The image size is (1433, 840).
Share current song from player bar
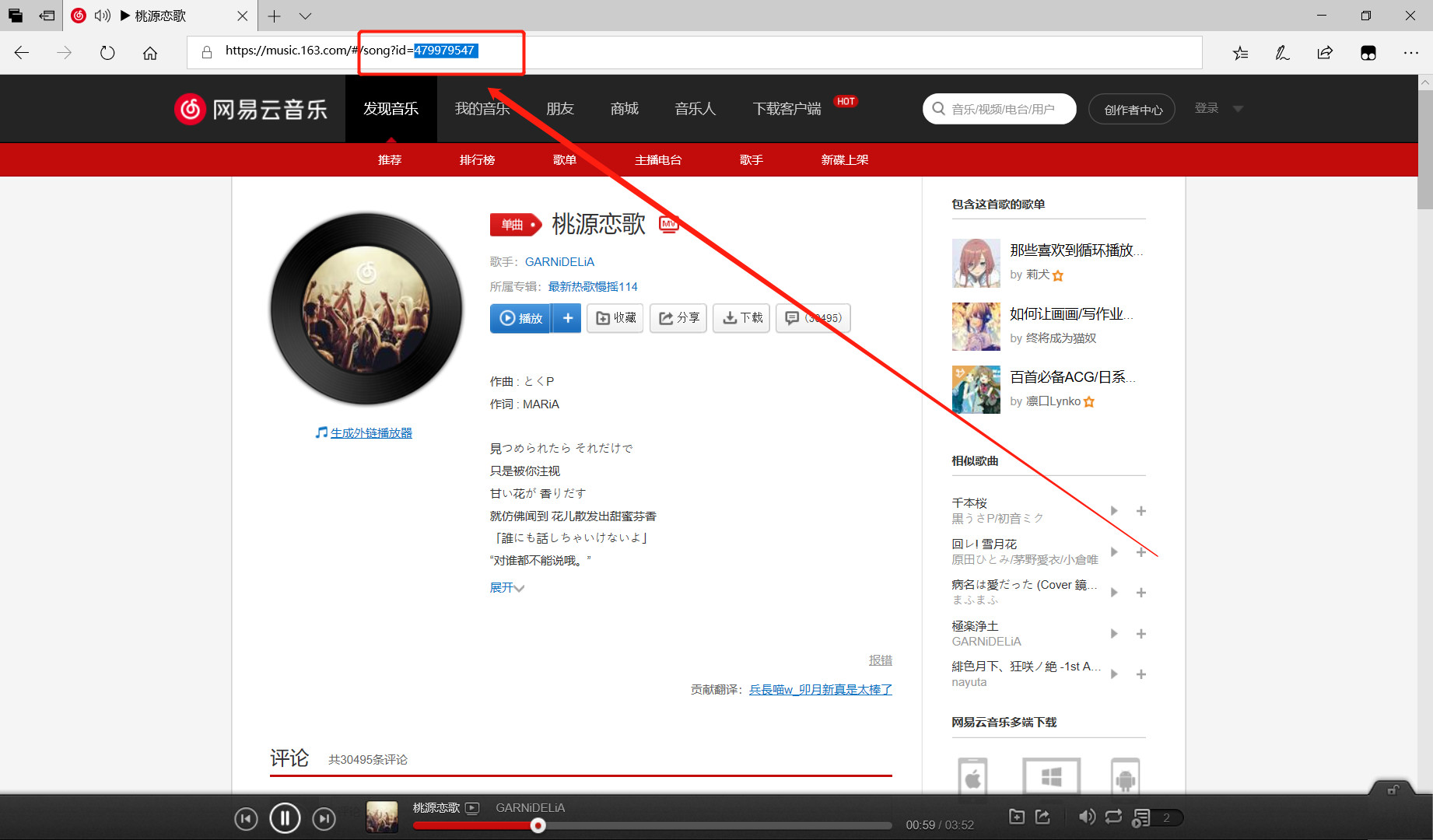click(x=1042, y=817)
